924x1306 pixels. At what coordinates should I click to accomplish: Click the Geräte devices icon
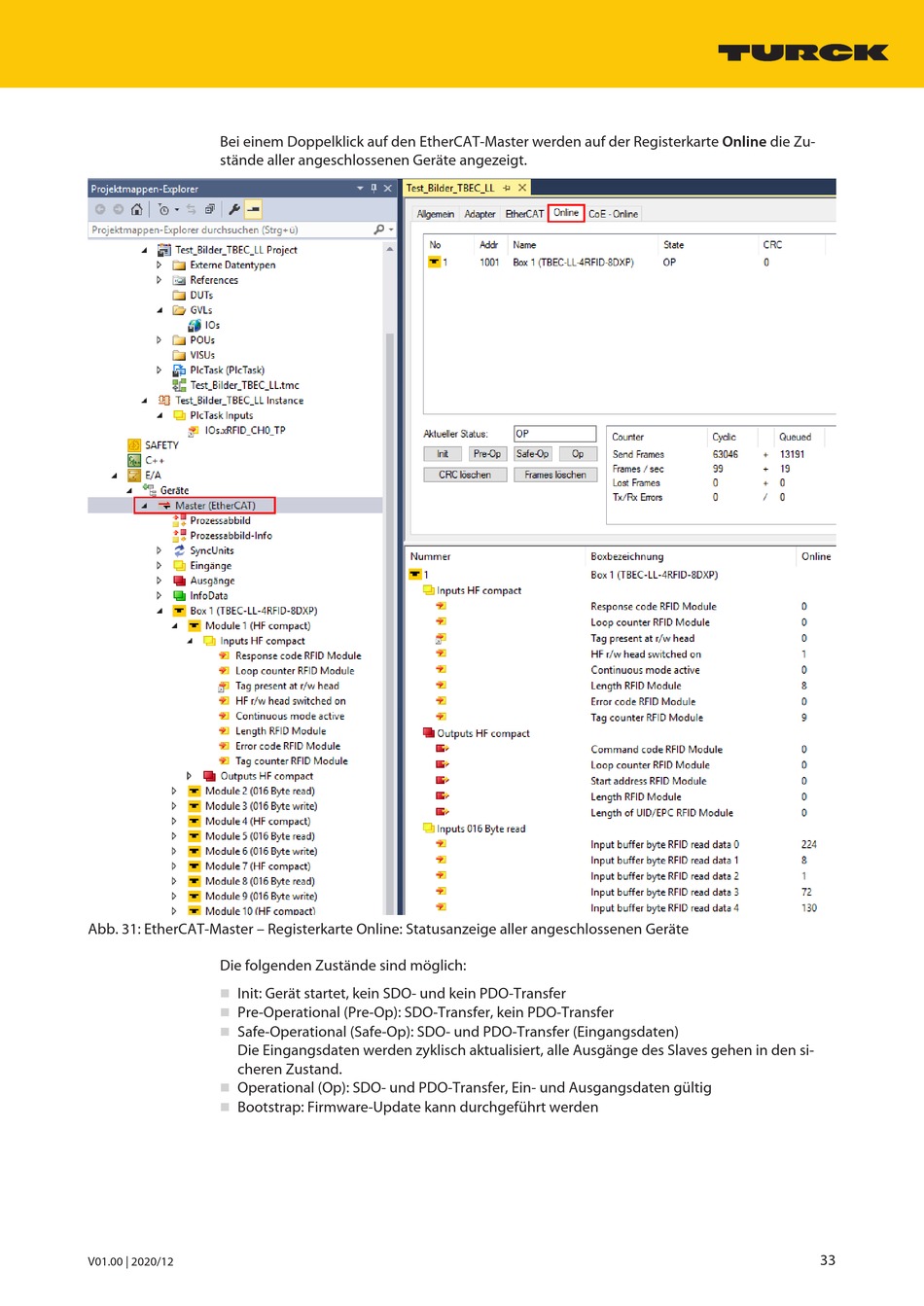[x=149, y=489]
